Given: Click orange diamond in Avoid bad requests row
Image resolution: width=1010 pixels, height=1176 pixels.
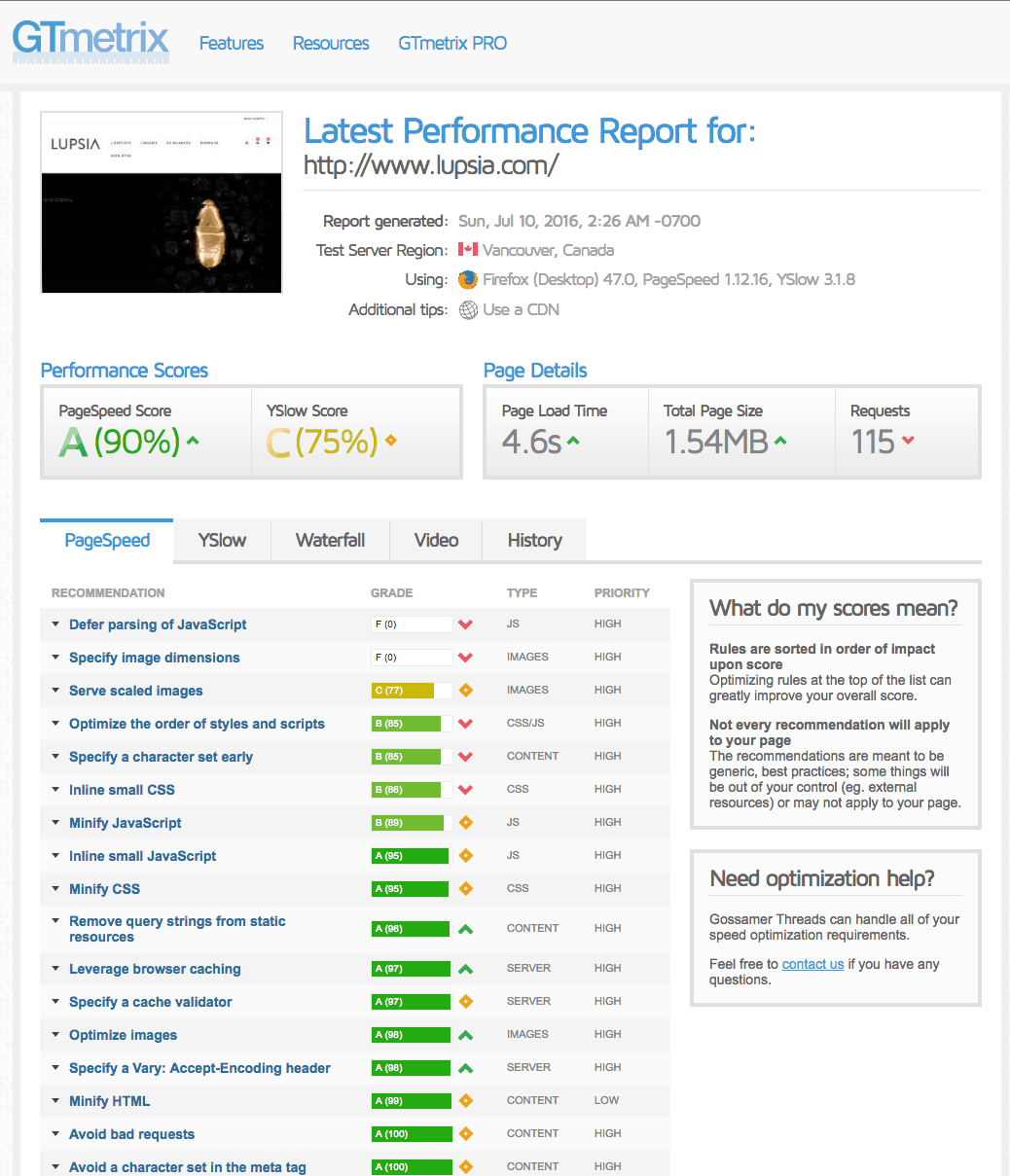Looking at the screenshot, I should pyautogui.click(x=465, y=1134).
